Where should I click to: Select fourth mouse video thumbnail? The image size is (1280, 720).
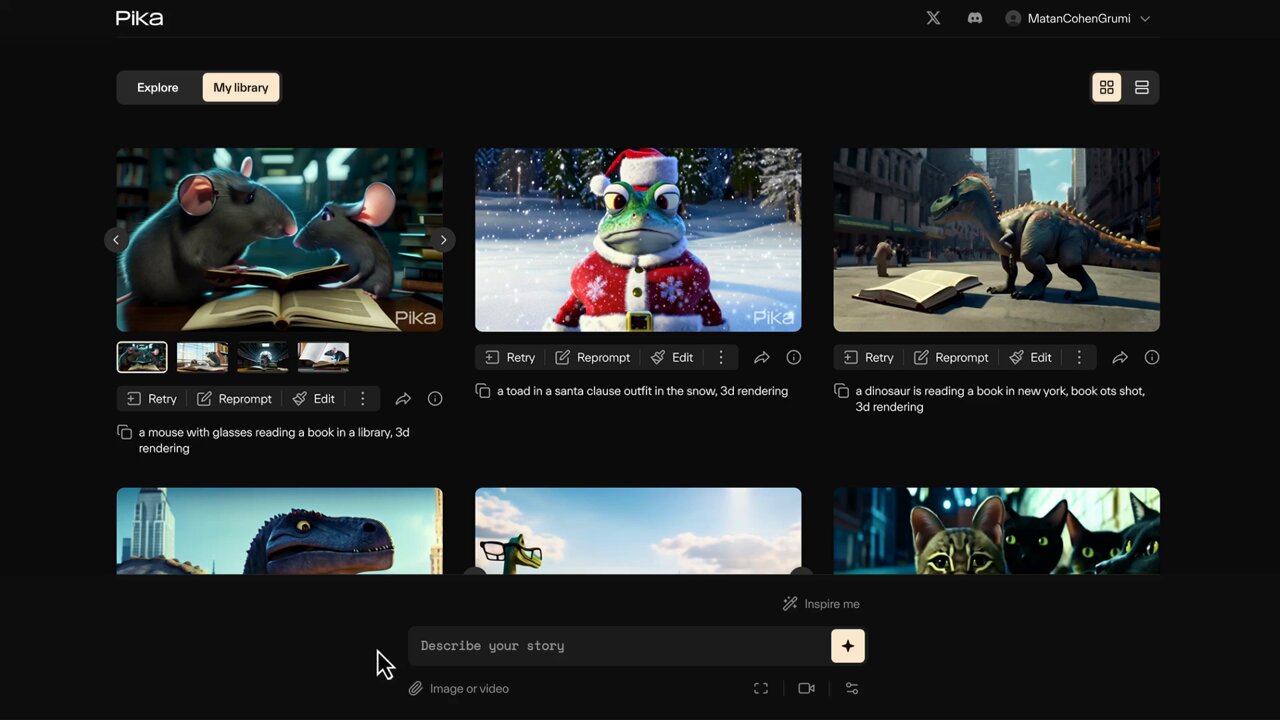[323, 357]
